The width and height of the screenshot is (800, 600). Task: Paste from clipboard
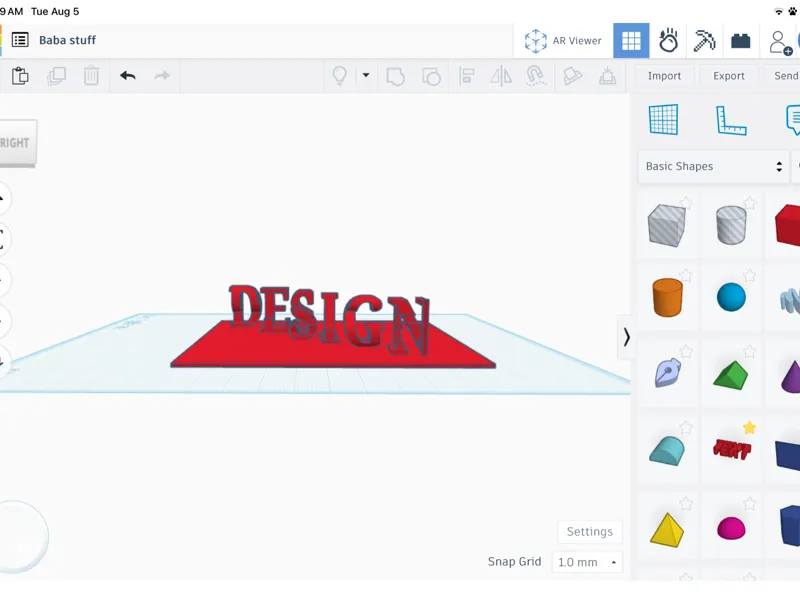pos(20,76)
